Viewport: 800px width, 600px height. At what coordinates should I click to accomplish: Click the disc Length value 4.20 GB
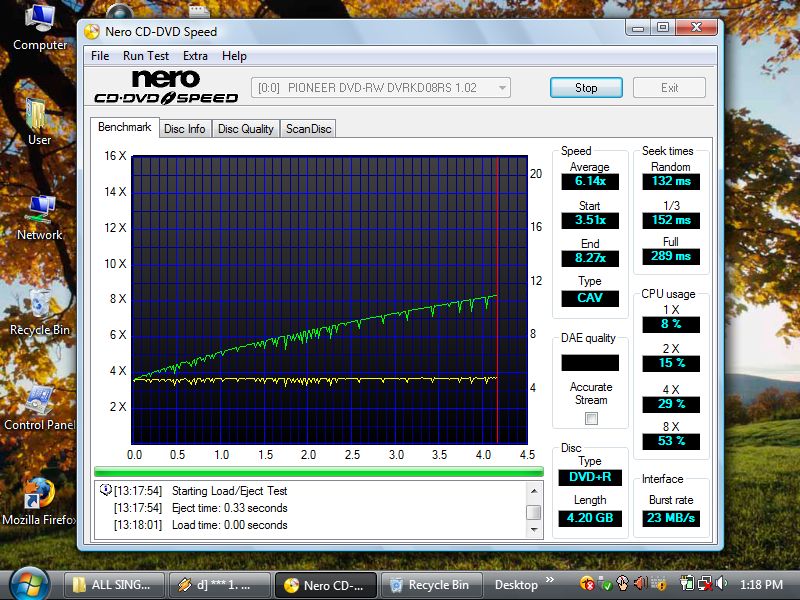tap(590, 518)
